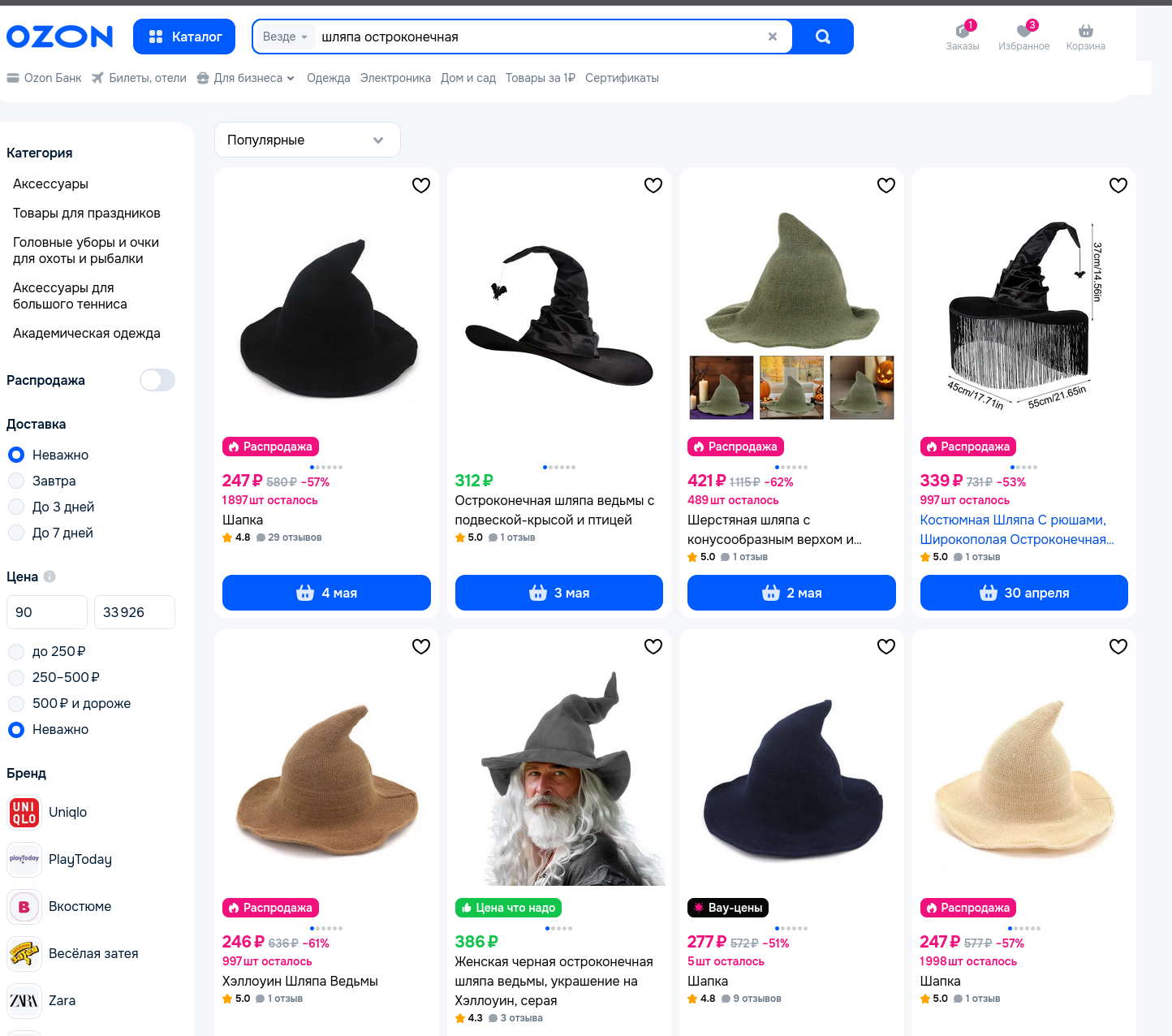
Task: Click the minimum price field 90
Action: (47, 612)
